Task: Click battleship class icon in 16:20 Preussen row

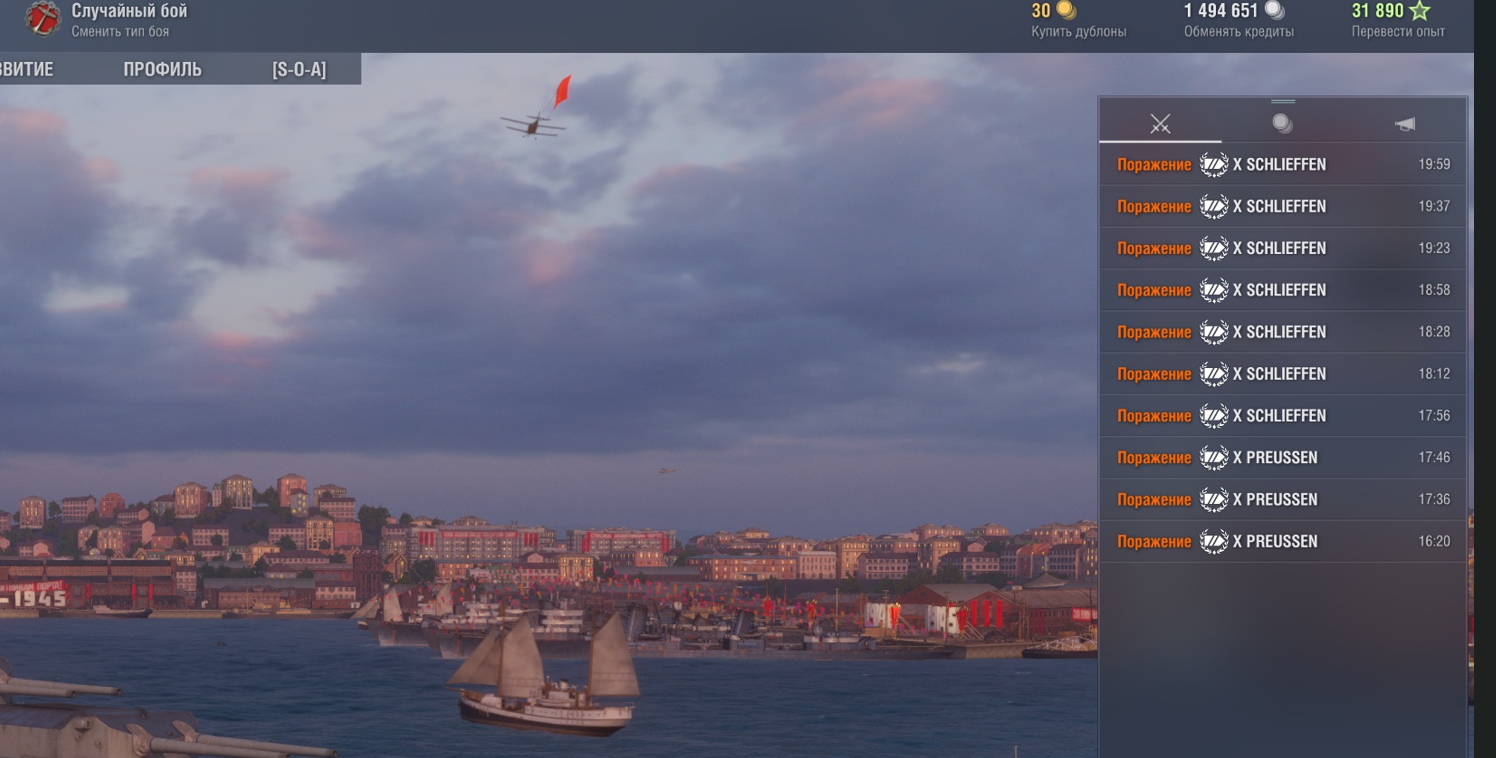Action: pyautogui.click(x=1213, y=542)
